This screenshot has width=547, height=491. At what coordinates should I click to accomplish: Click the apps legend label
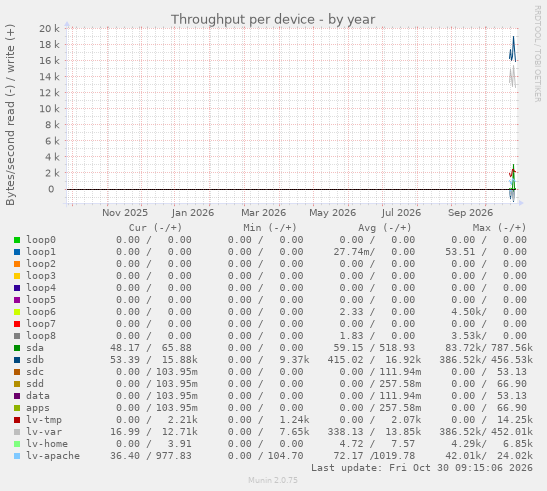(x=38, y=408)
